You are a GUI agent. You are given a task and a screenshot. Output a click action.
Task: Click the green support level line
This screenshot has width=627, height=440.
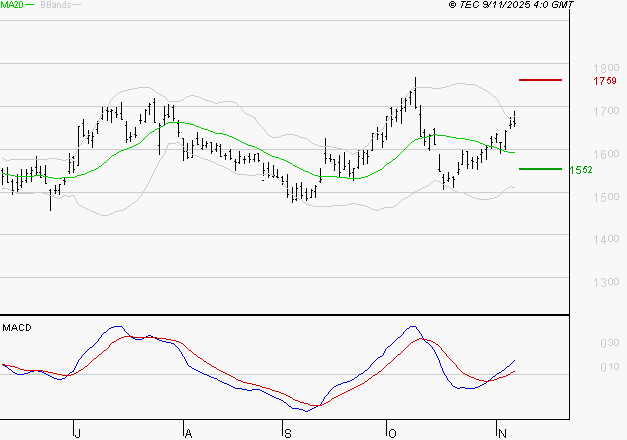click(x=540, y=169)
